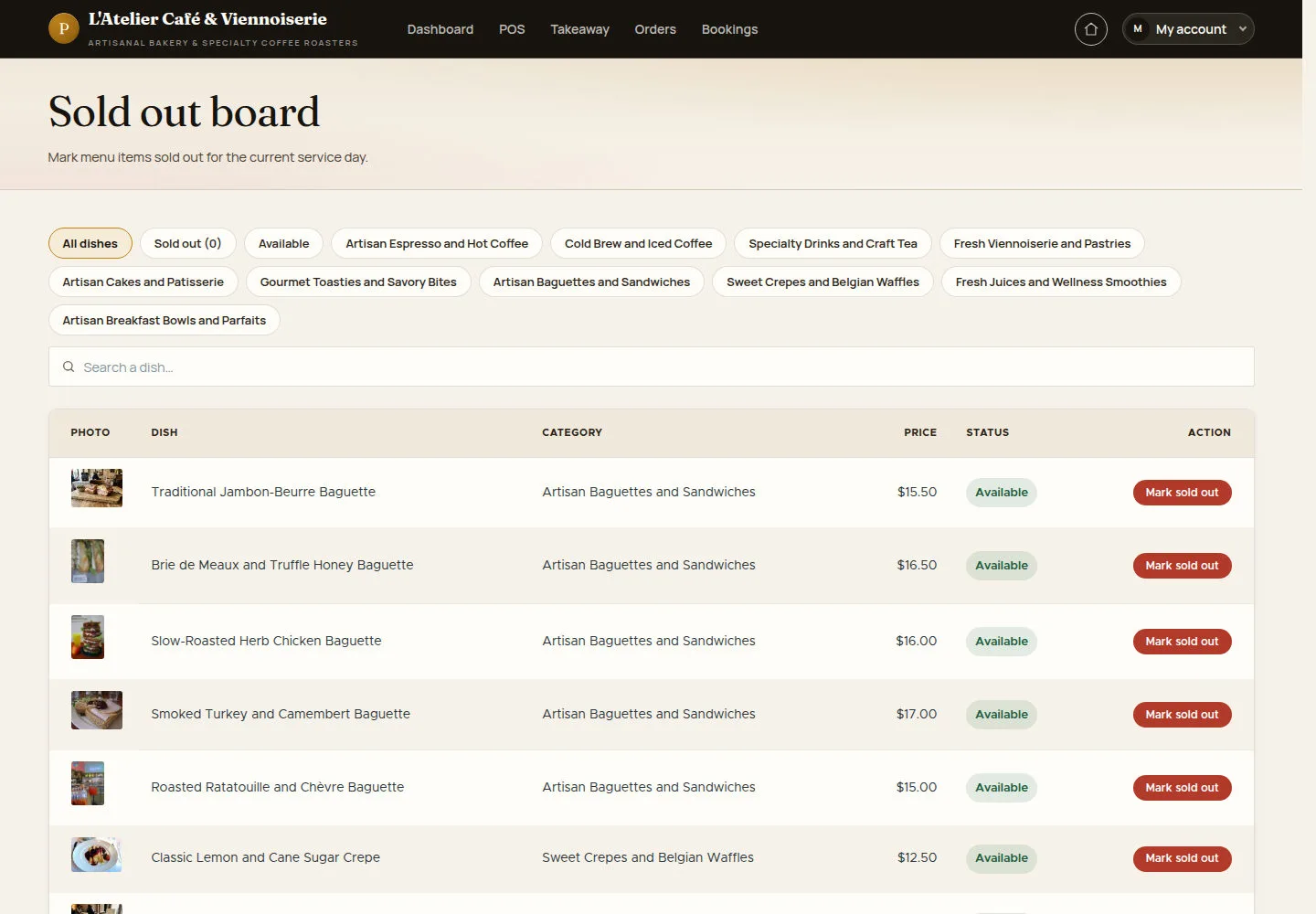
Task: Filter by Available dishes
Action: click(283, 243)
